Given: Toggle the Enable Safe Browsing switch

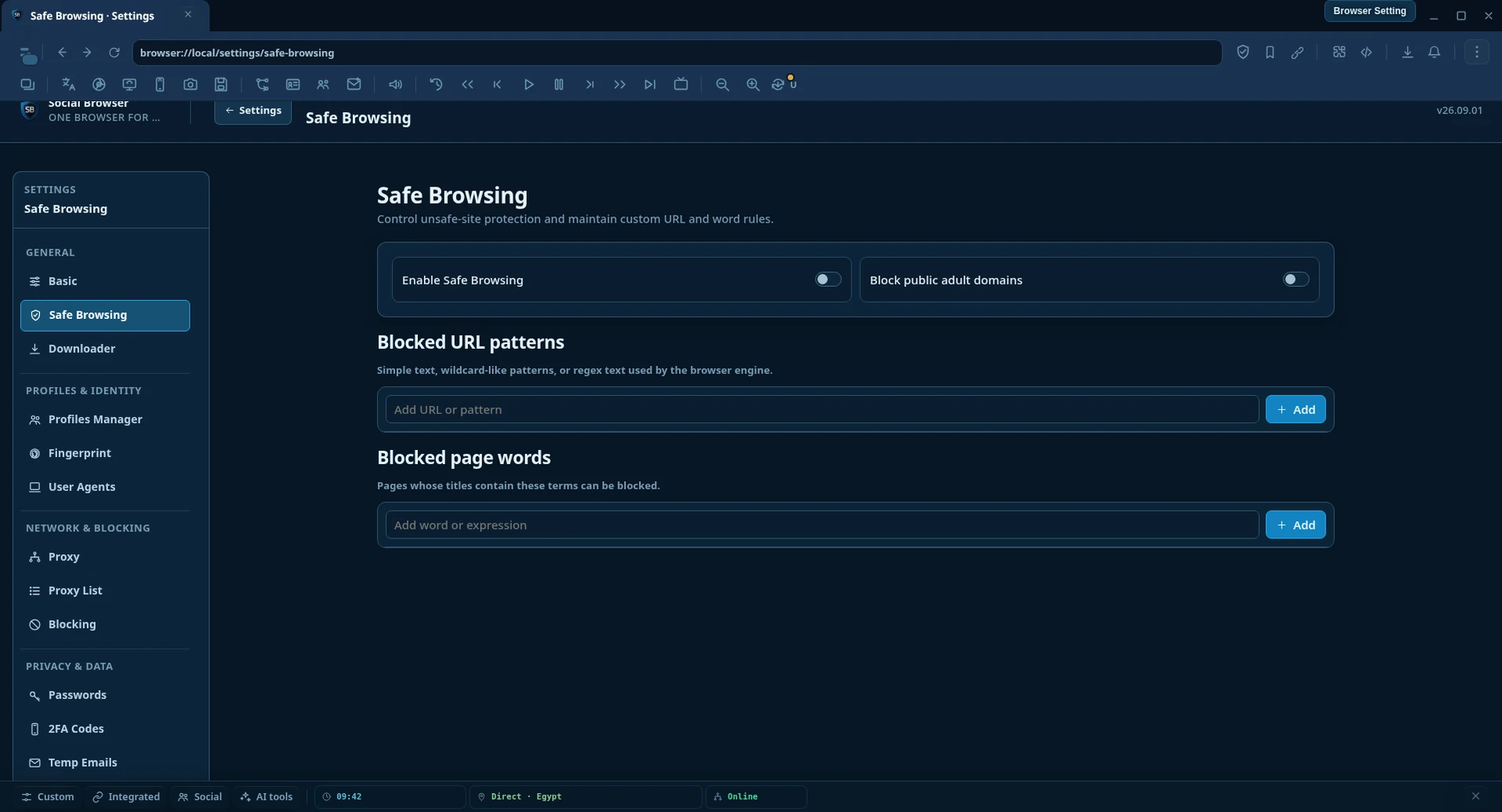Looking at the screenshot, I should [828, 280].
